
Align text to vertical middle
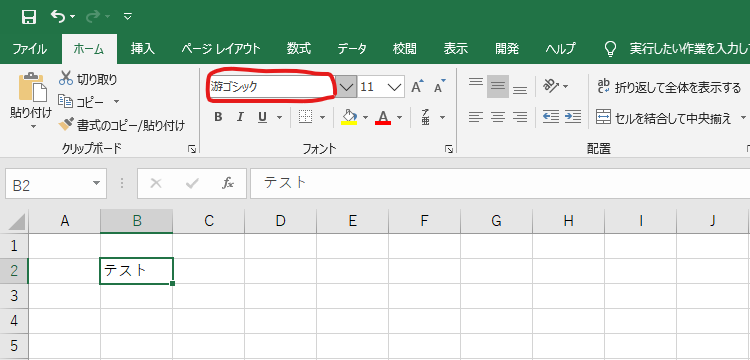pyautogui.click(x=497, y=87)
